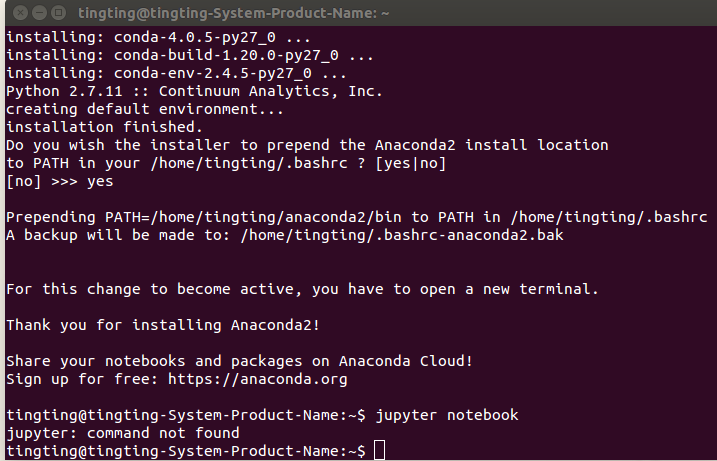Image resolution: width=717 pixels, height=461 pixels.
Task: Click the 'Share your notebooks and packages' line
Action: coord(239,361)
